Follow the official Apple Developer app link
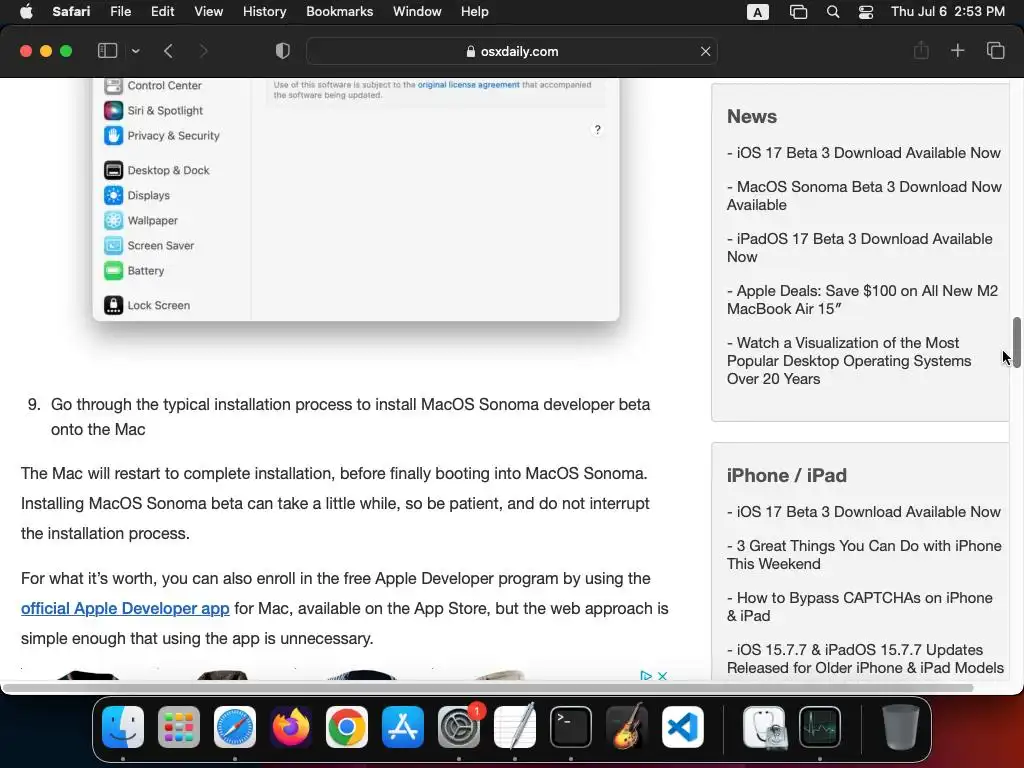Viewport: 1024px width, 768px height. (125, 609)
